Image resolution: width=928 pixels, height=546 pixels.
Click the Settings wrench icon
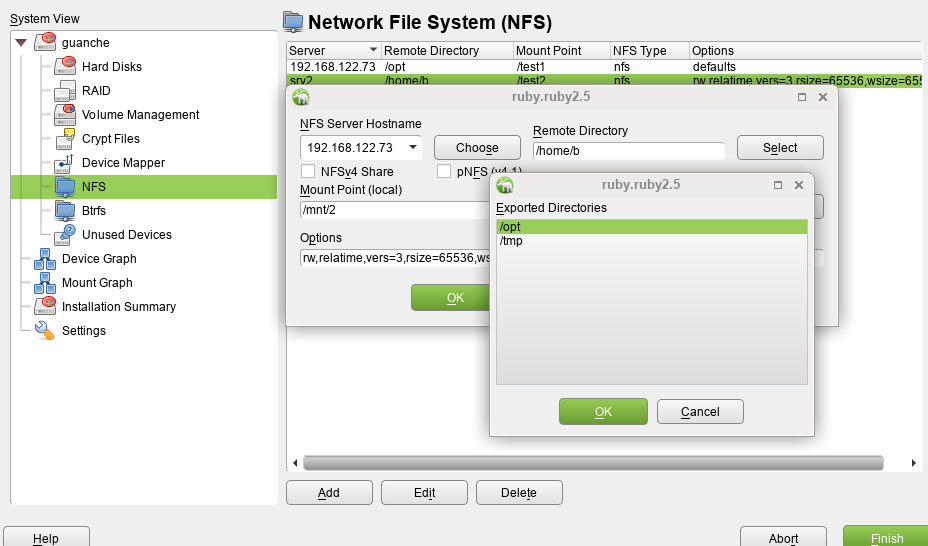click(45, 331)
